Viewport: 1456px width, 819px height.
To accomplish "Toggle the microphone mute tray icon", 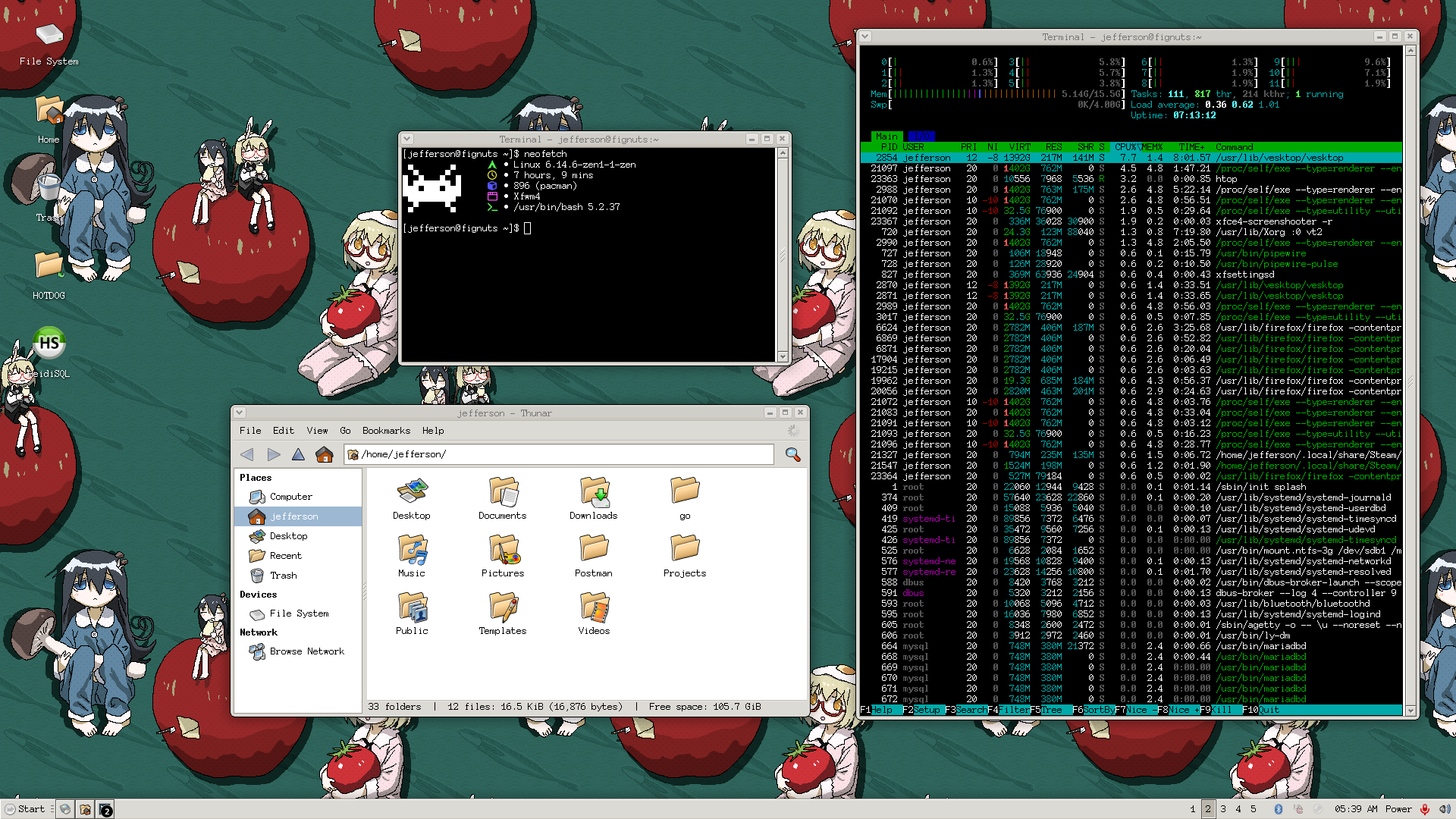I will click(x=1425, y=809).
